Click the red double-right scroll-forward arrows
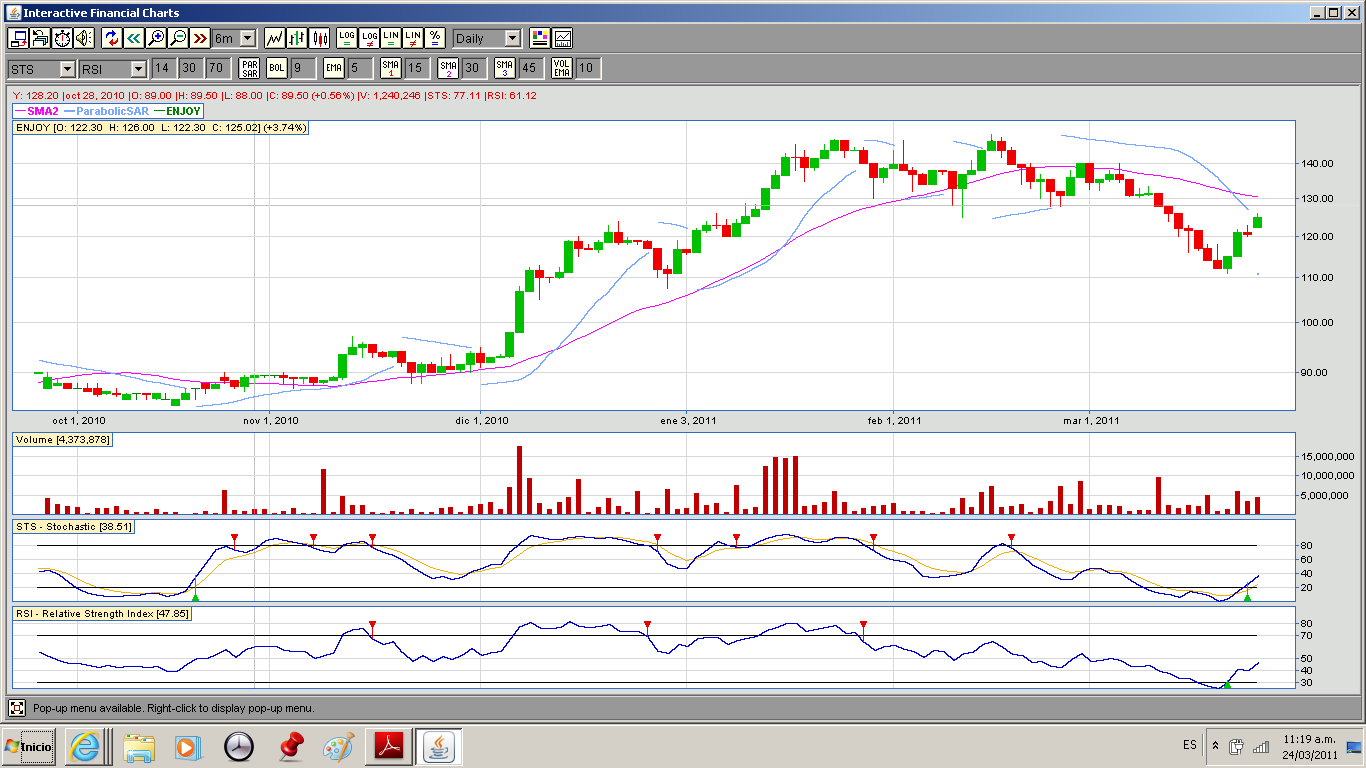 (200, 38)
